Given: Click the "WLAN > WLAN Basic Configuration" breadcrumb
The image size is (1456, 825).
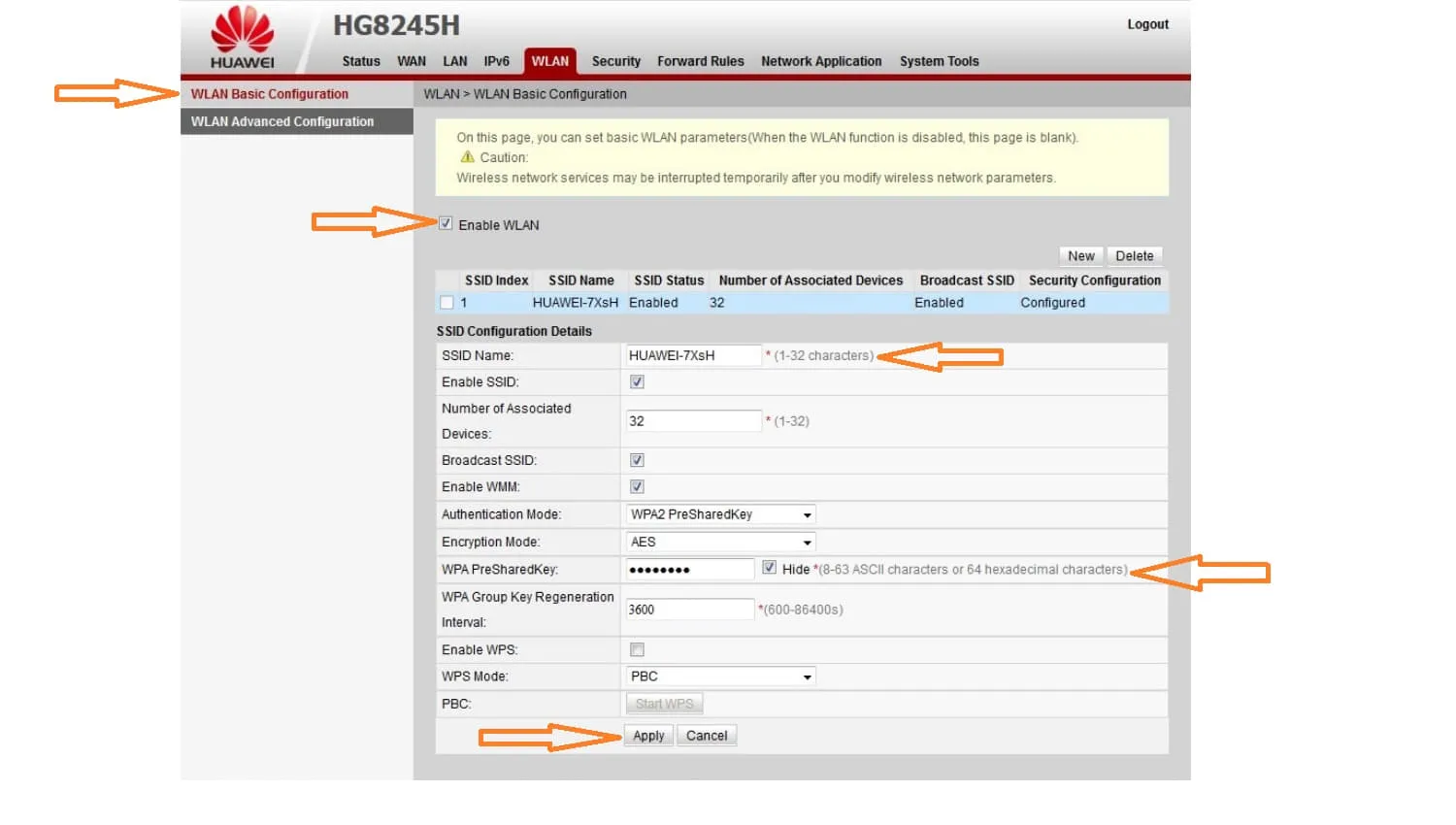Looking at the screenshot, I should 525,94.
